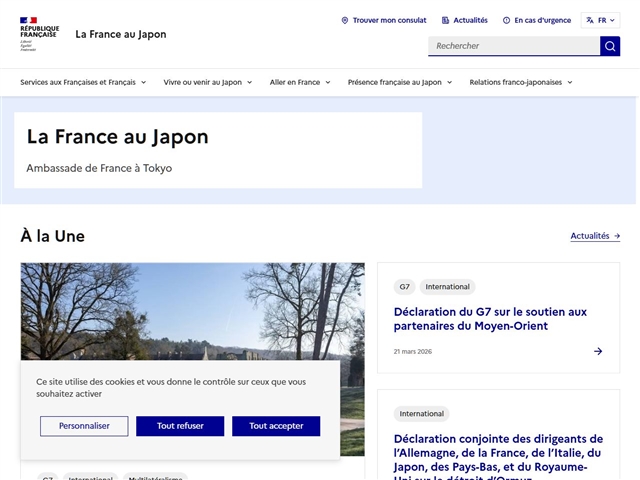The height and width of the screenshot is (480, 640).
Task: Click G7 tag on first article card
Action: click(x=404, y=287)
